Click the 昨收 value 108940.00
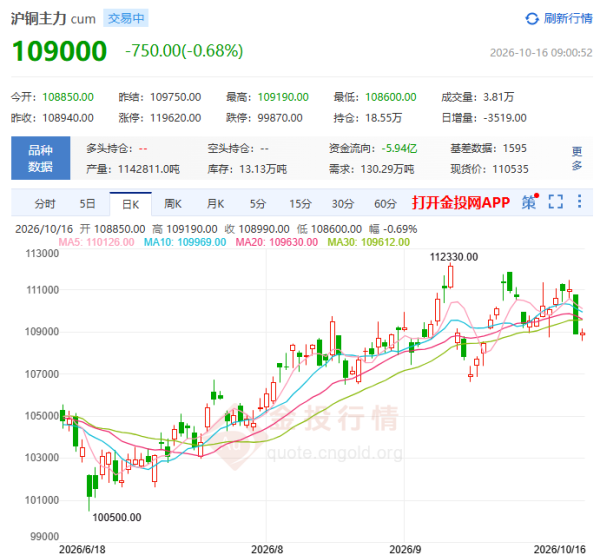The height and width of the screenshot is (555, 600). tap(68, 118)
